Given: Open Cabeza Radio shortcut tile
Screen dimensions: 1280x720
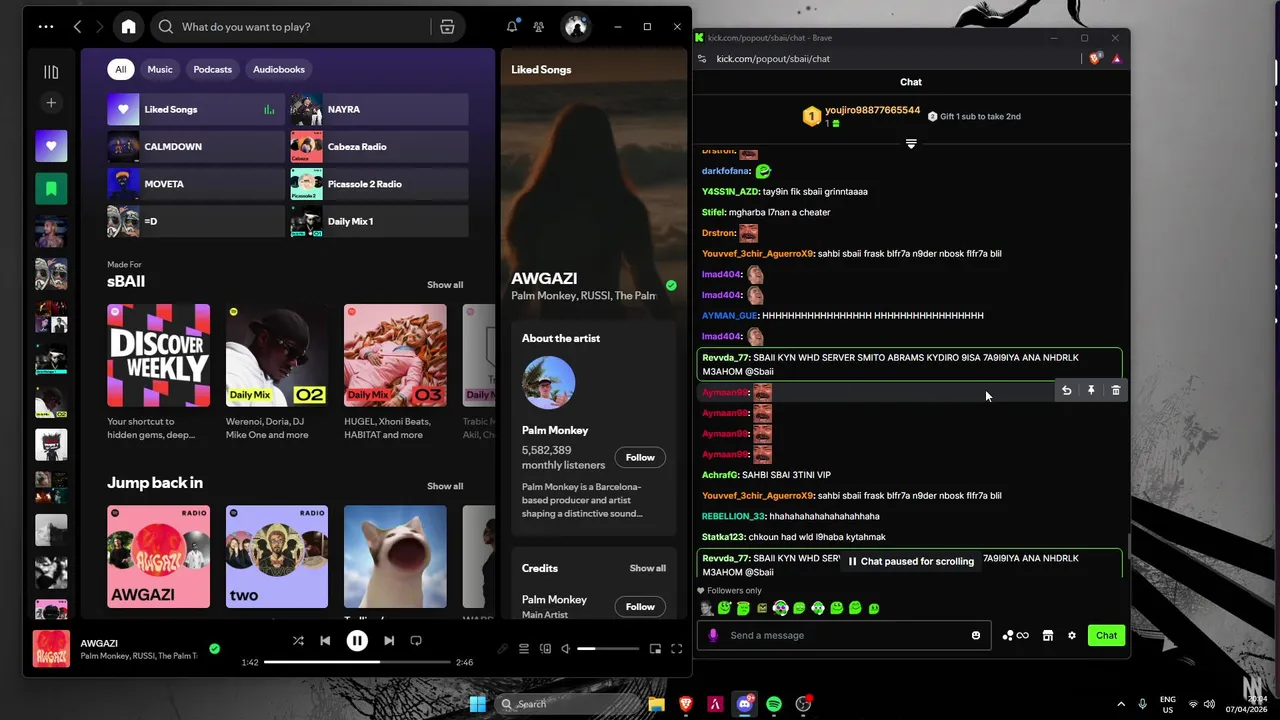Looking at the screenshot, I should tap(379, 146).
